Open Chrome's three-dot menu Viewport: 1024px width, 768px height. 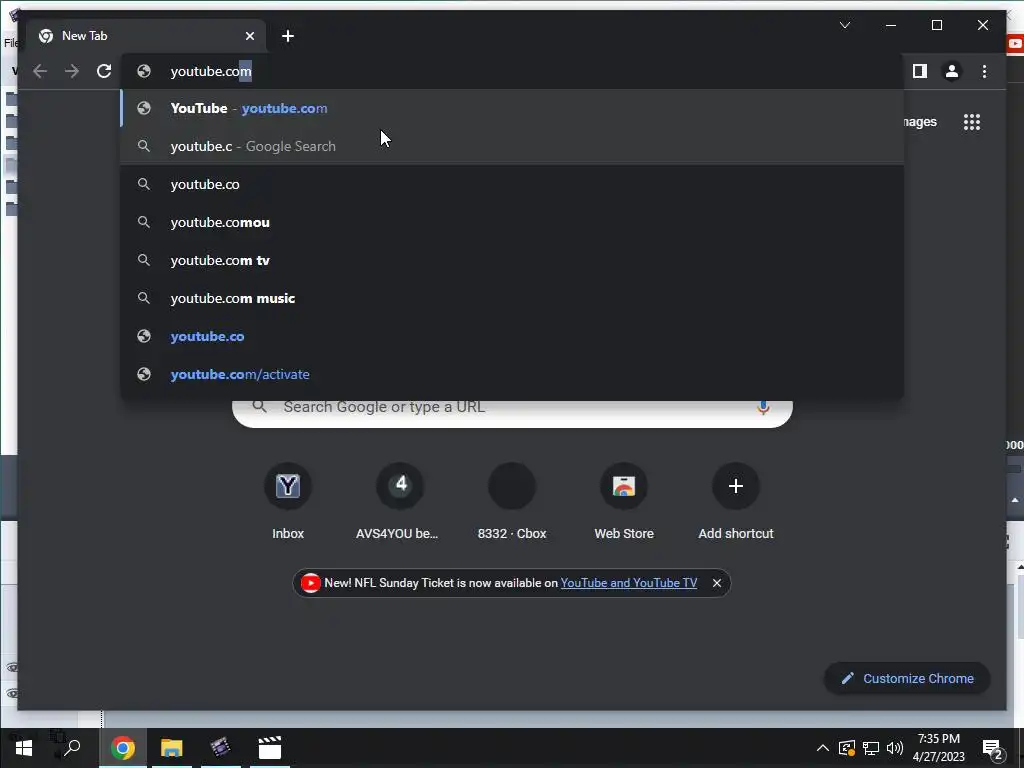pos(984,71)
